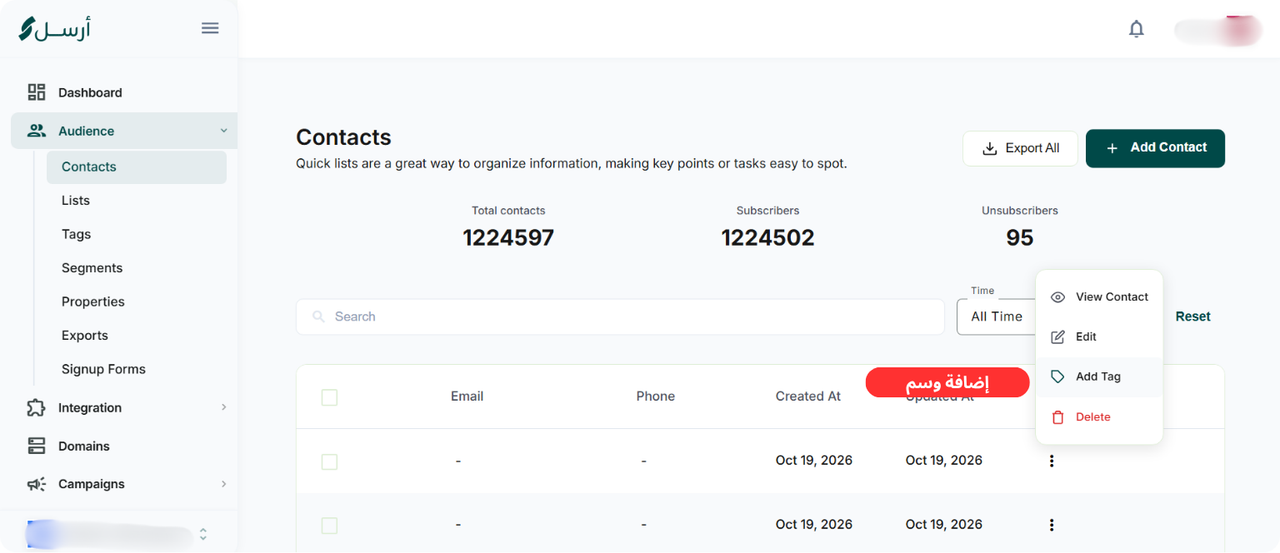The height and width of the screenshot is (553, 1280).
Task: Click the plus icon in Add Contact
Action: (x=1112, y=148)
